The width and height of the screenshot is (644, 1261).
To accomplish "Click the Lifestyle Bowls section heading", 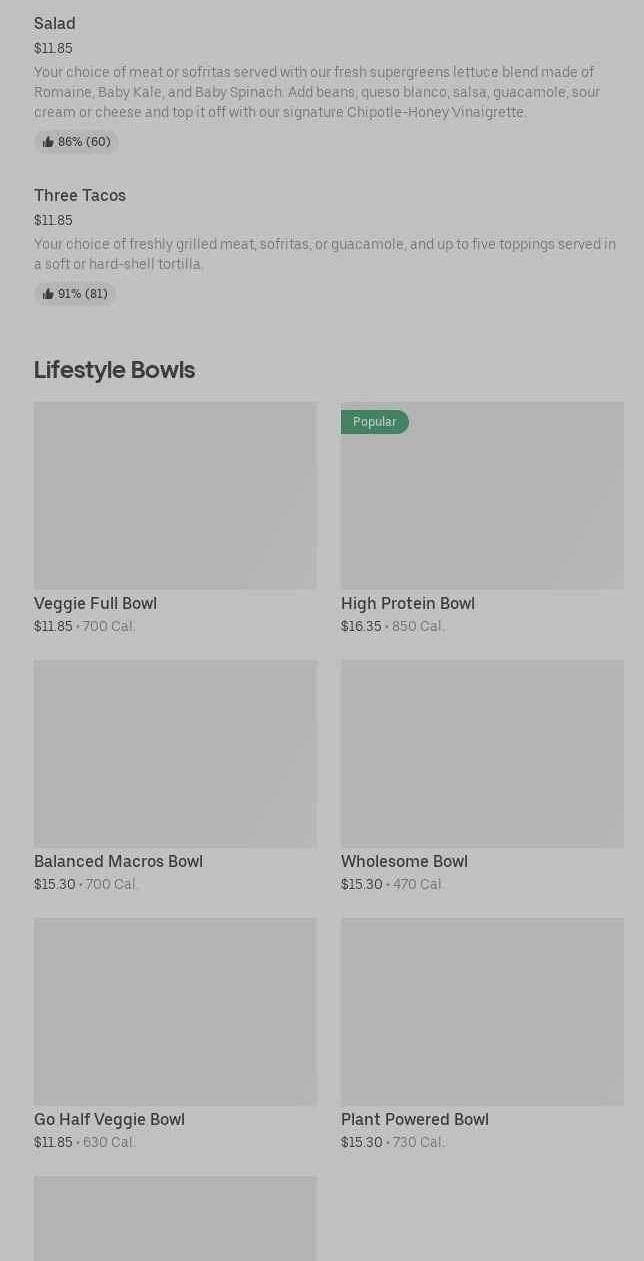I will click(x=114, y=370).
